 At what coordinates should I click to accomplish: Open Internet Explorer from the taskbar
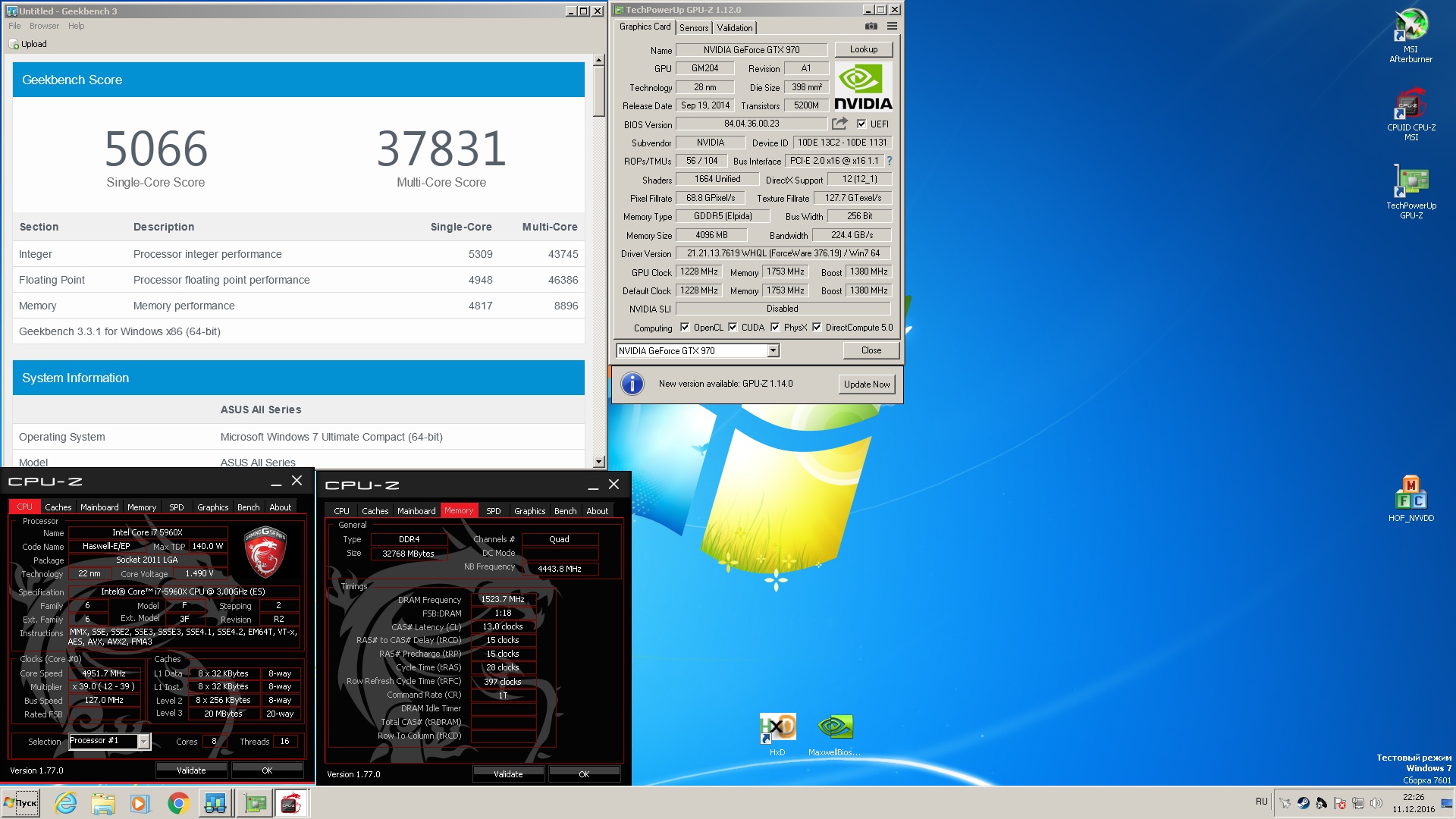point(66,803)
